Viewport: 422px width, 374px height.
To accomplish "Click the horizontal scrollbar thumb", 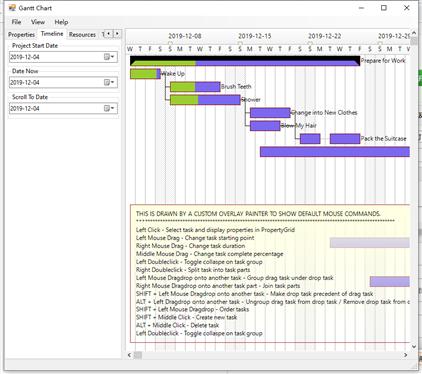I will (138, 355).
